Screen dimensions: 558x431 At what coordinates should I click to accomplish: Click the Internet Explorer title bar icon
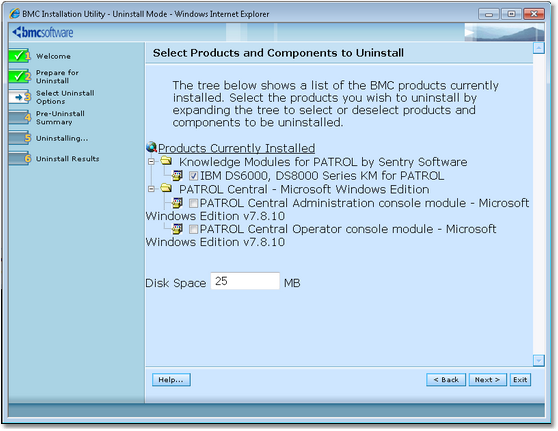15,14
